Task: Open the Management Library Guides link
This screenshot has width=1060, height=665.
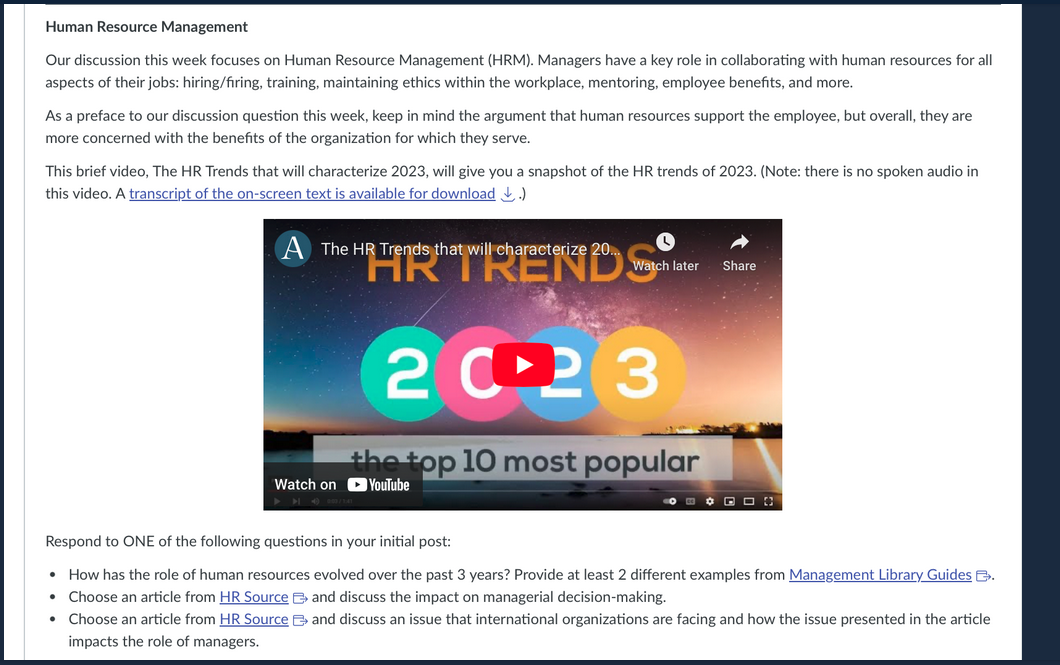Action: pos(880,574)
